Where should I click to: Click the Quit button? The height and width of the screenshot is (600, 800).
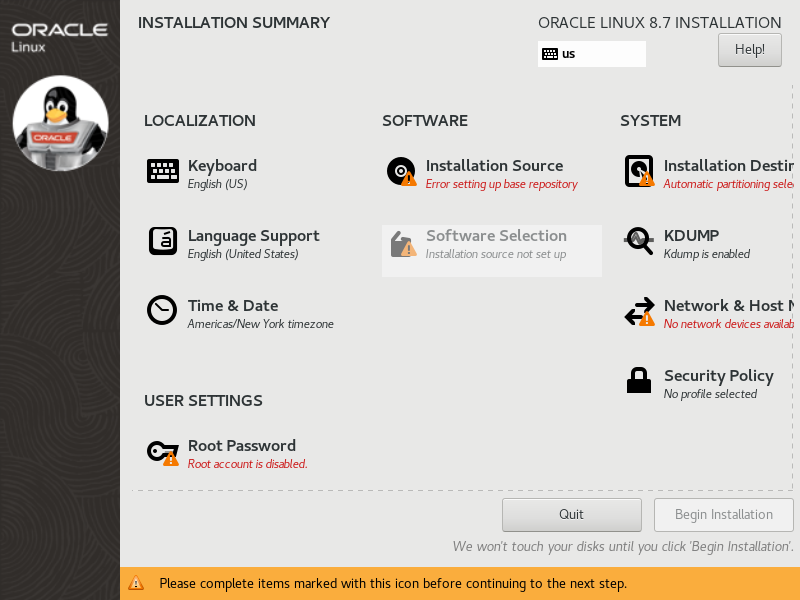pyautogui.click(x=571, y=514)
